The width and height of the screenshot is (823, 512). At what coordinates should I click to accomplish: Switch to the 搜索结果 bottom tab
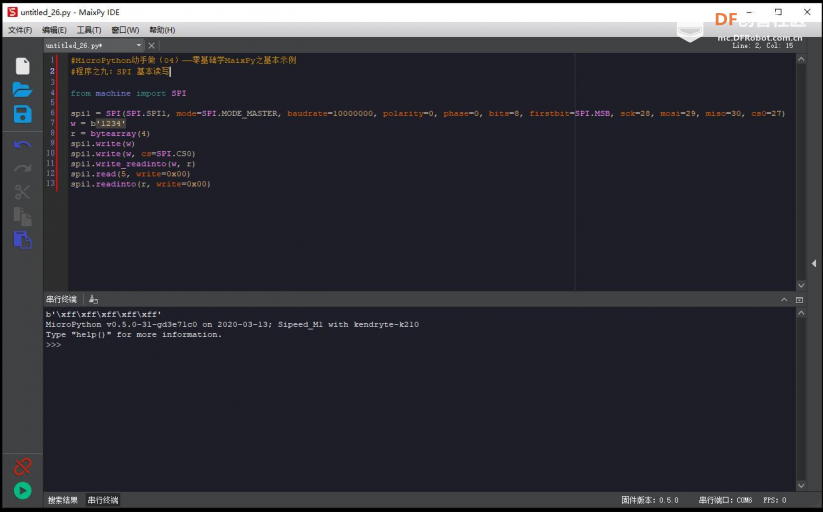tap(62, 500)
